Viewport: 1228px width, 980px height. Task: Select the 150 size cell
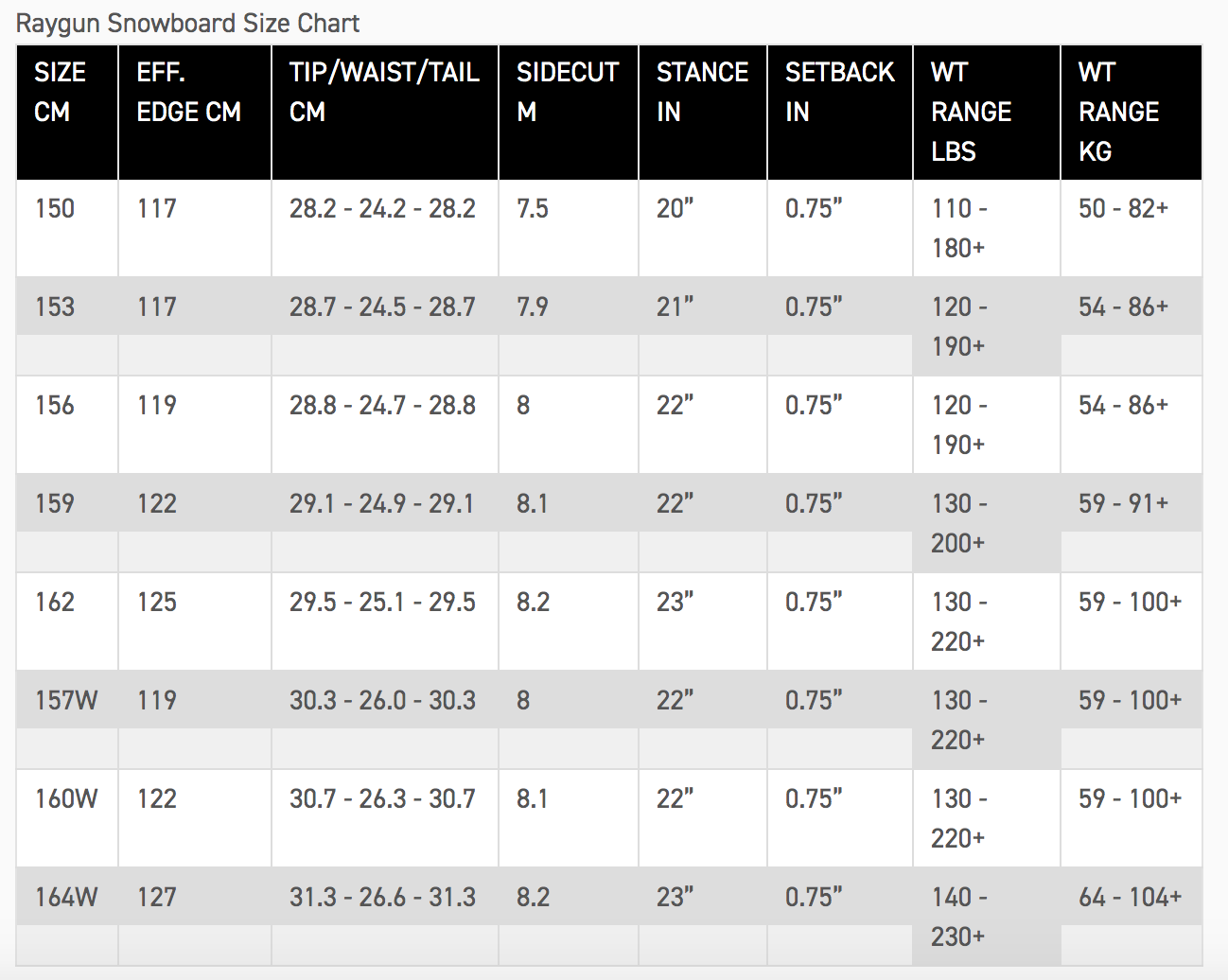[55, 208]
